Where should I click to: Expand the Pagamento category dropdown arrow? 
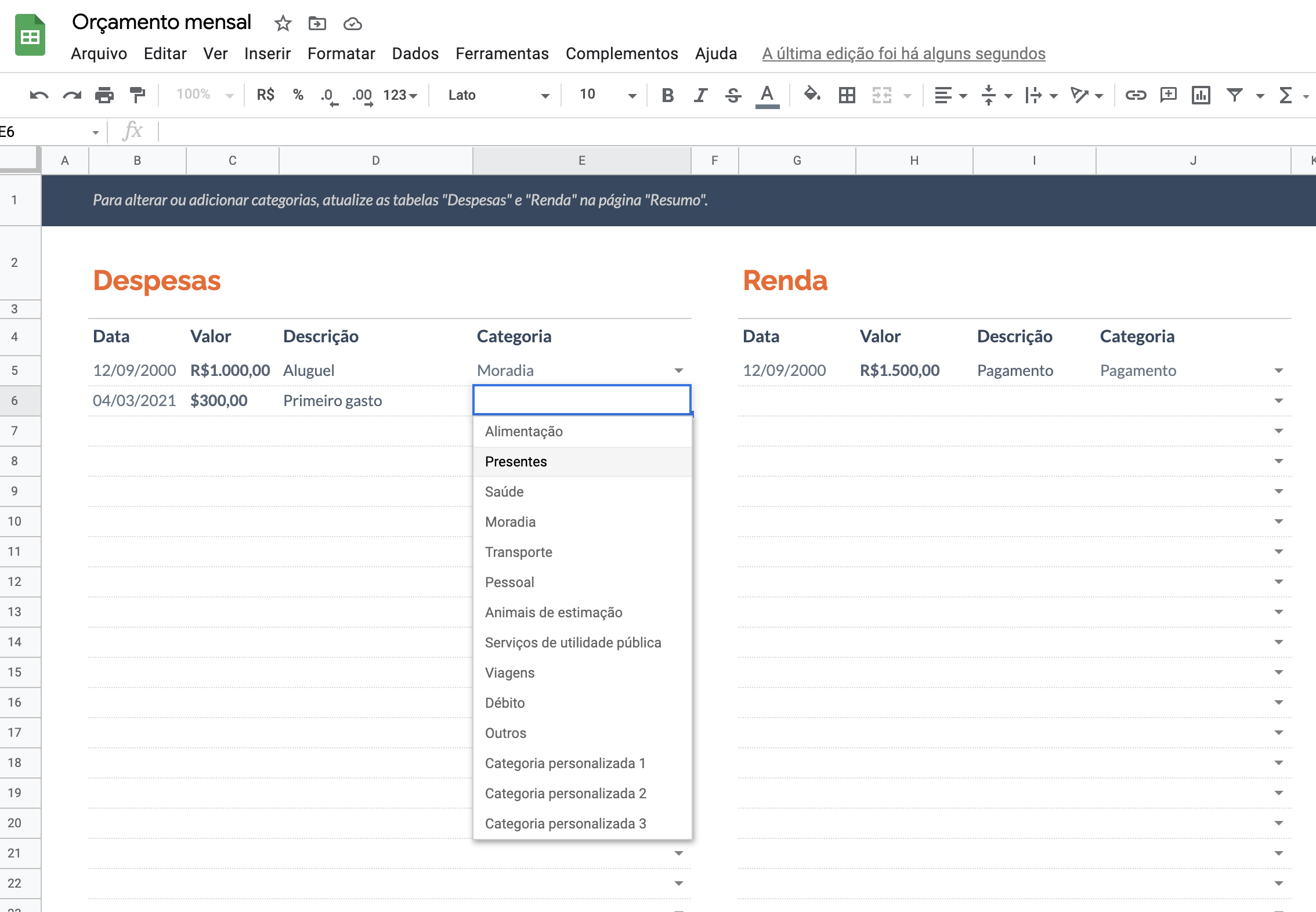tap(1278, 370)
